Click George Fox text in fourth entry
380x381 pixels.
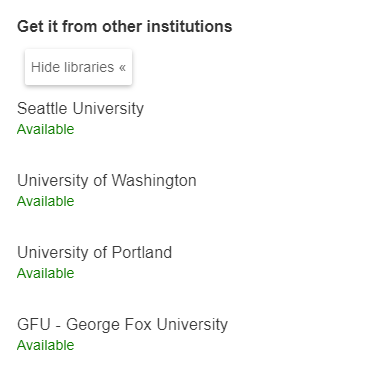(x=109, y=325)
